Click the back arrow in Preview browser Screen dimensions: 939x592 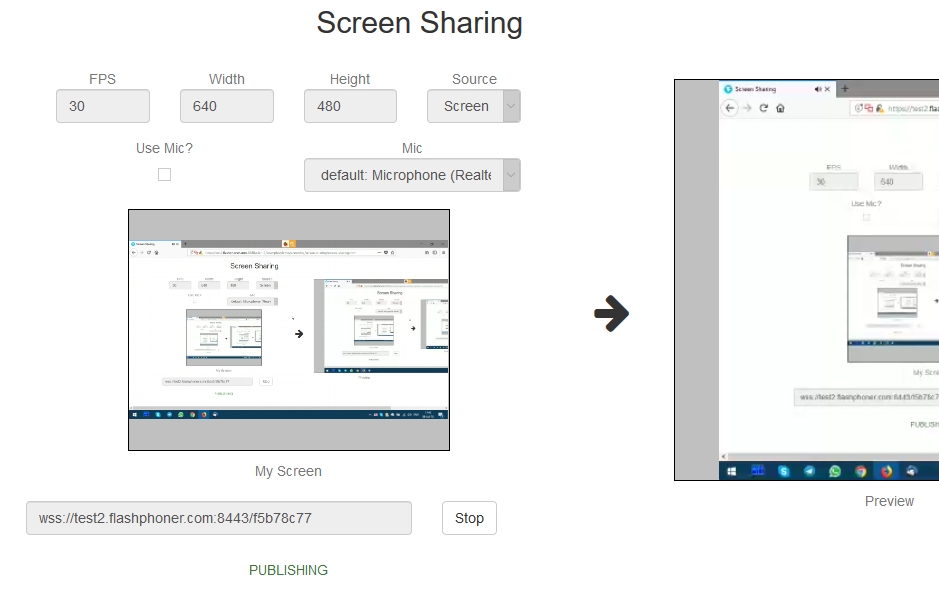pos(730,108)
